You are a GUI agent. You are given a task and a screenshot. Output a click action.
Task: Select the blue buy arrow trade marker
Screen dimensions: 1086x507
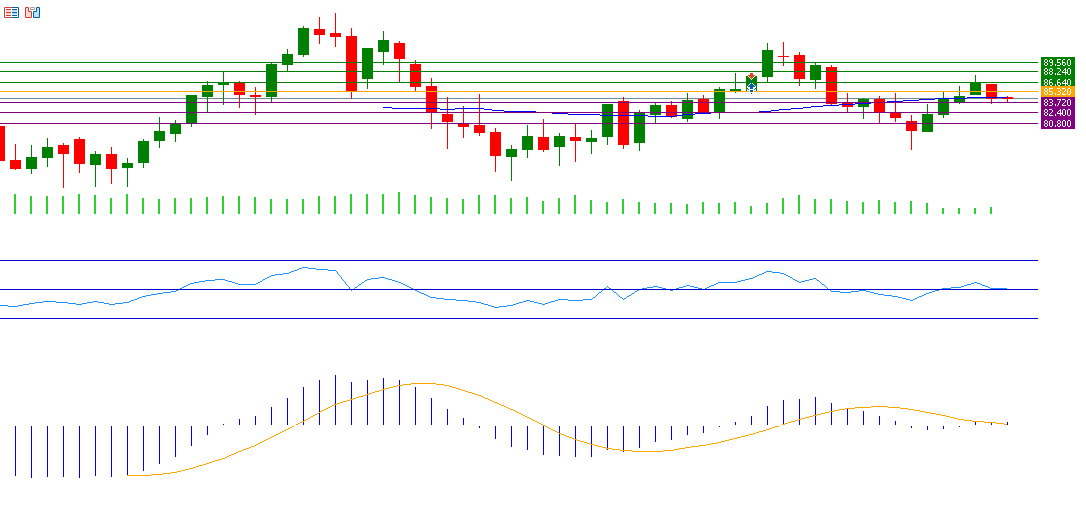pos(751,88)
